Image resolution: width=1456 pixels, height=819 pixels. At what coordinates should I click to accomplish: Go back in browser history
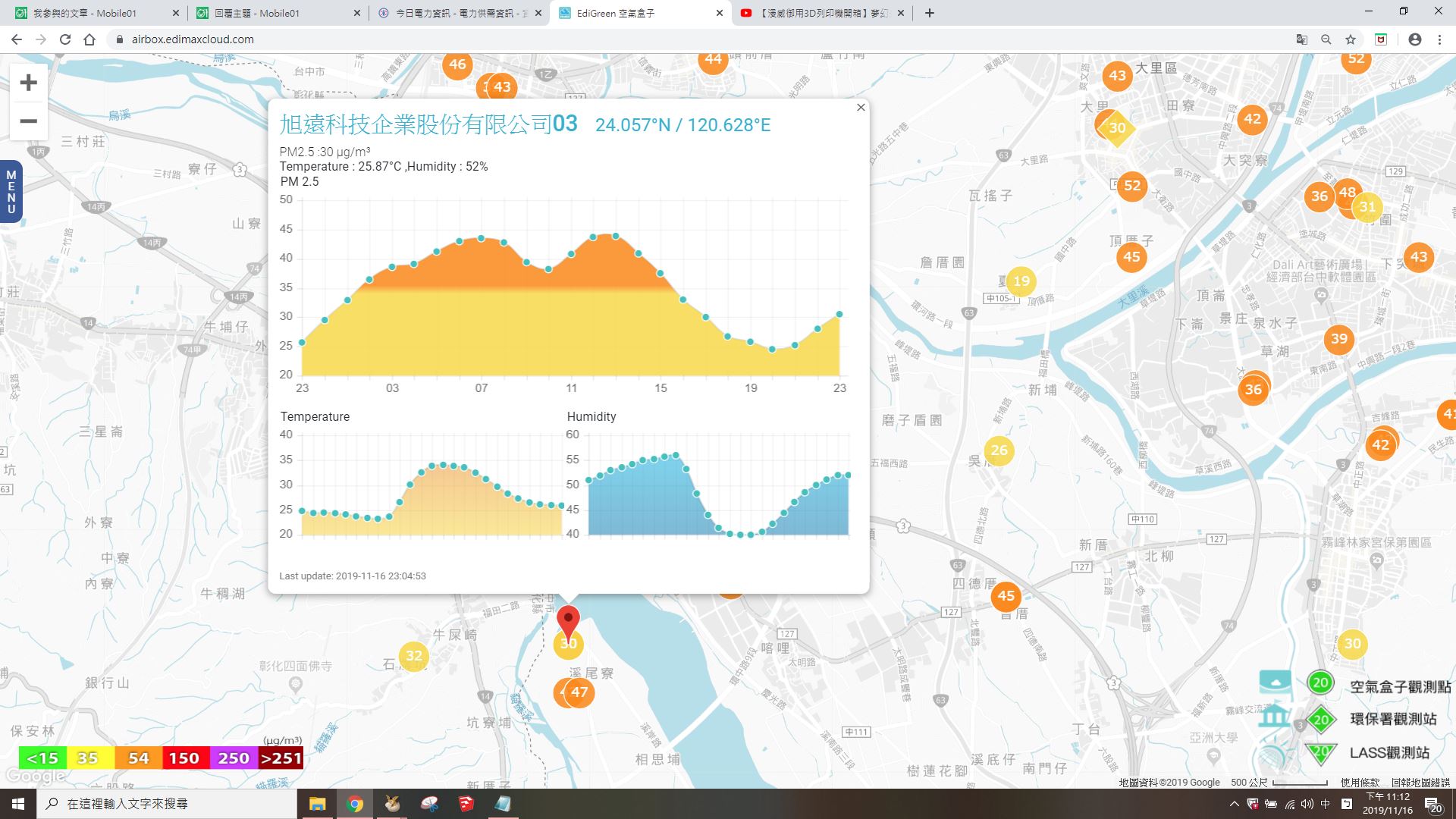(17, 39)
